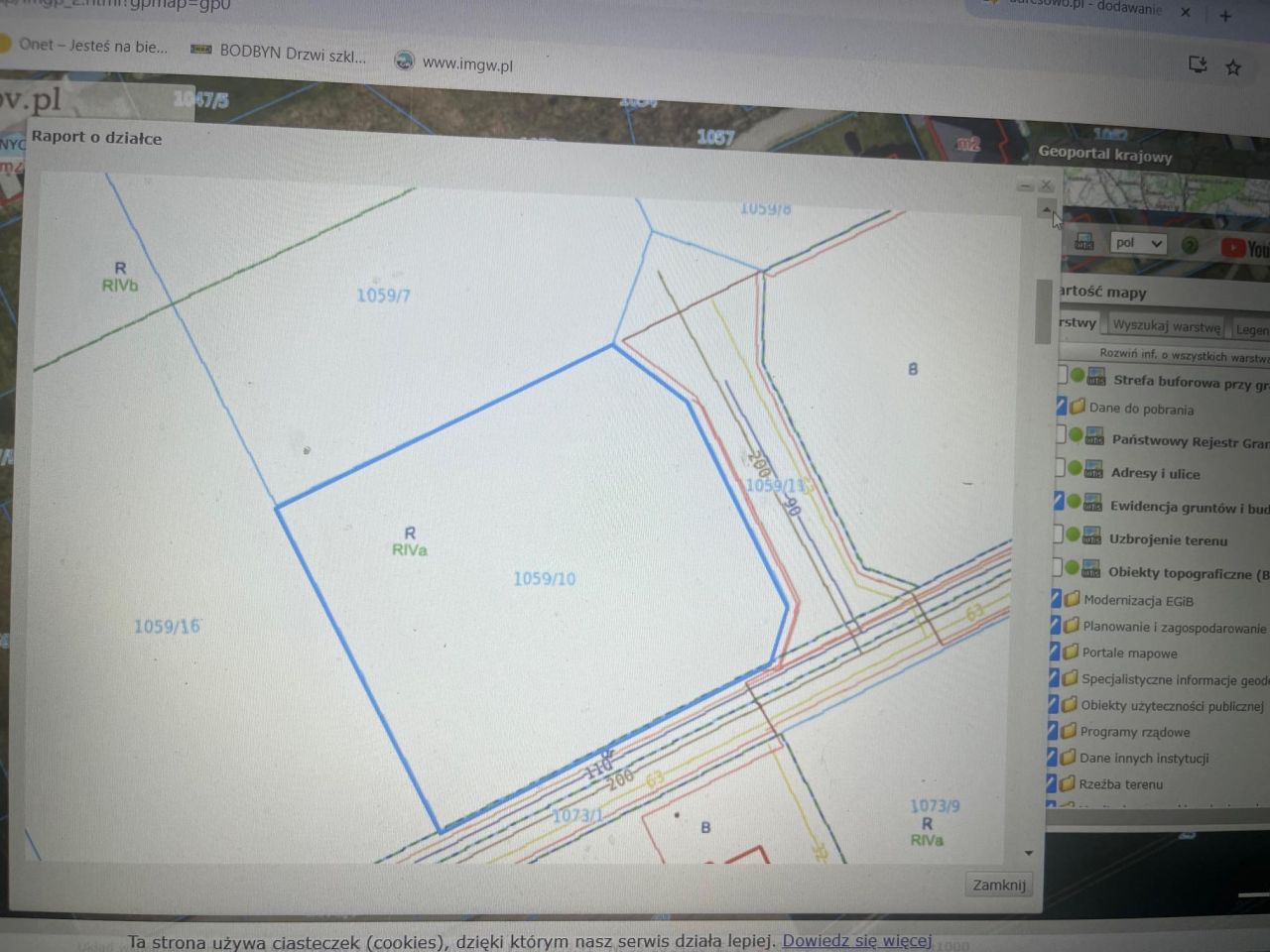Click the folder icon of Programy rządowe
The image size is (1270, 952).
pos(1069,731)
